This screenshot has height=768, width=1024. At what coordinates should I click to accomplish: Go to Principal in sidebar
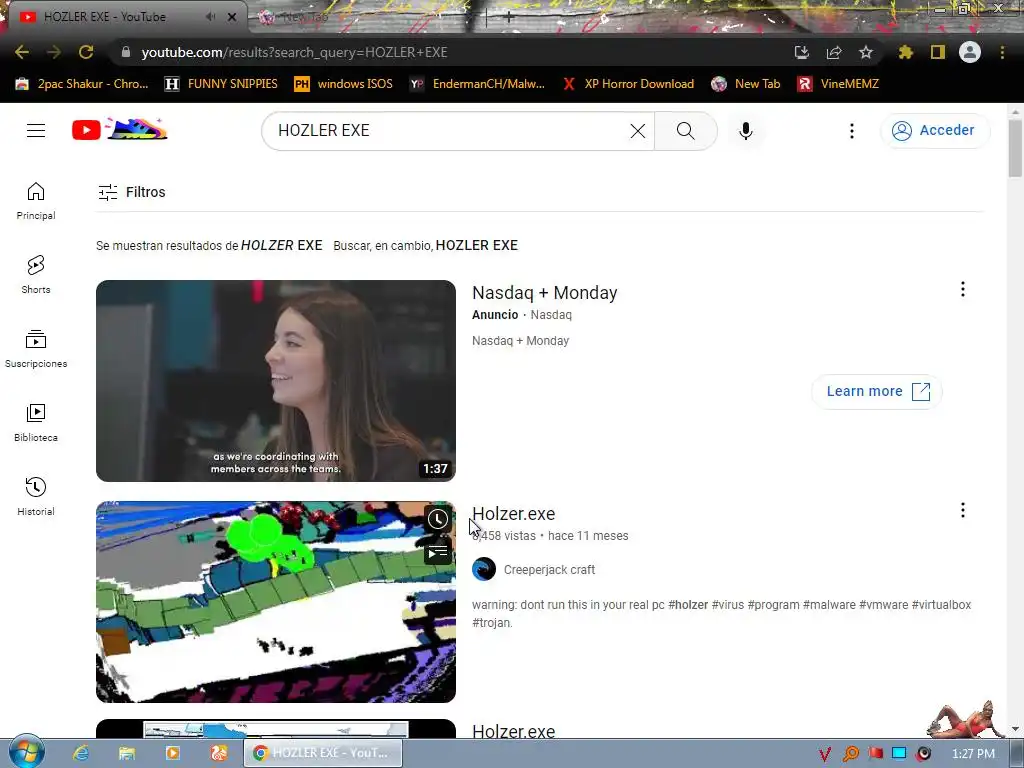[x=36, y=200]
